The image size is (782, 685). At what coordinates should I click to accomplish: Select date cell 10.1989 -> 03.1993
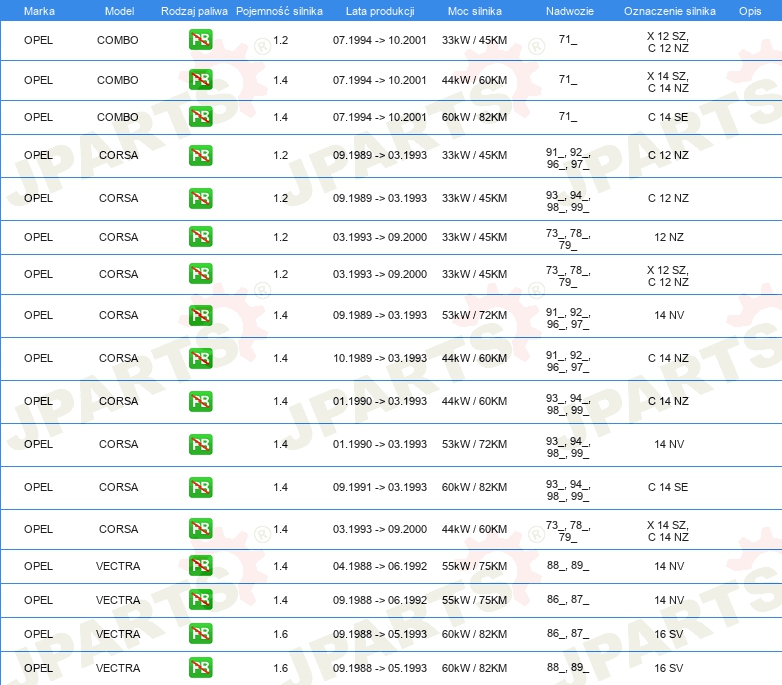380,358
